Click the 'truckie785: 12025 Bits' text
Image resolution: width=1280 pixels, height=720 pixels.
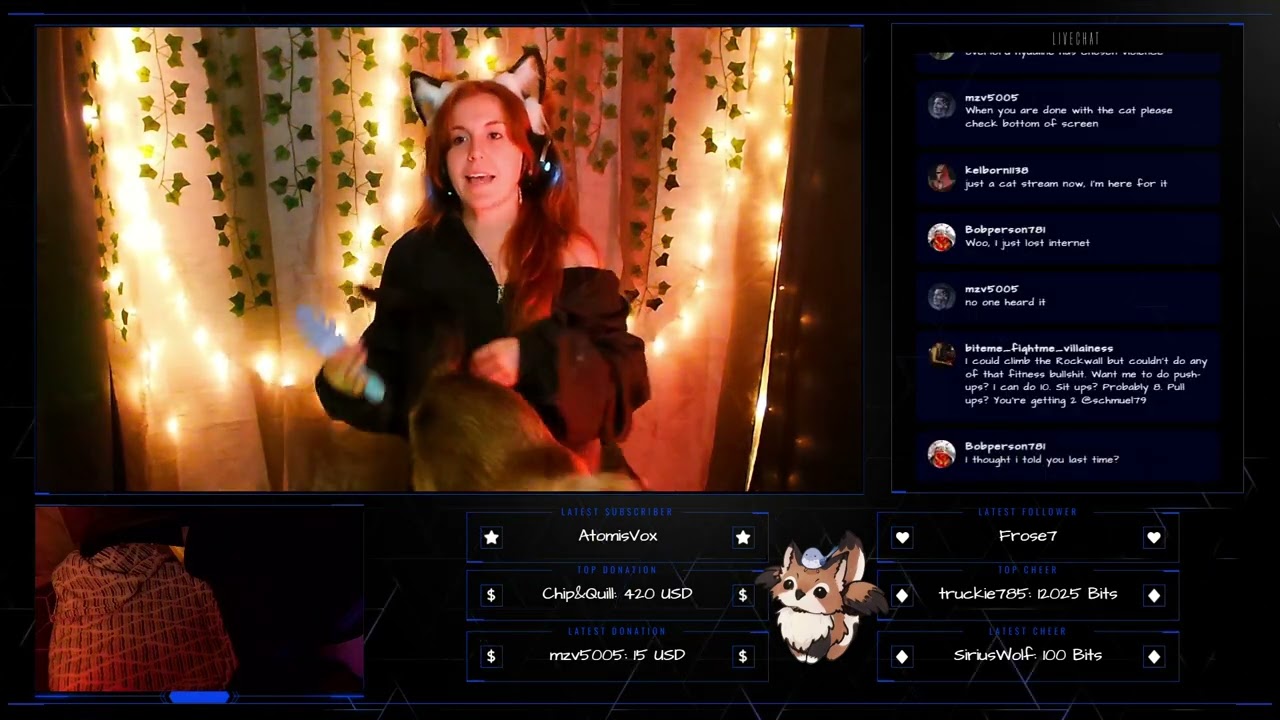tap(1028, 594)
